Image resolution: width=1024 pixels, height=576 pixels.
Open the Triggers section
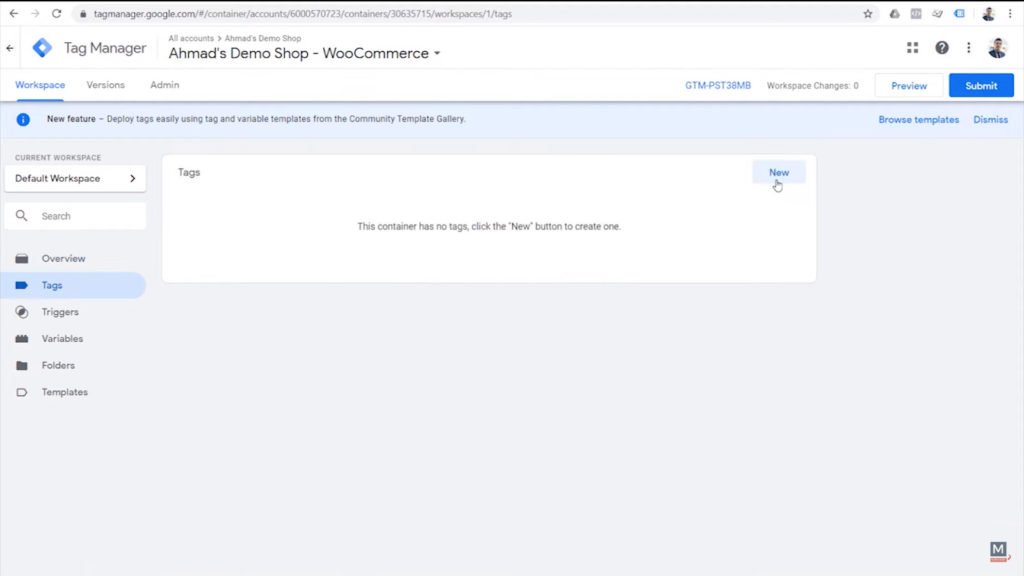[x=60, y=312]
